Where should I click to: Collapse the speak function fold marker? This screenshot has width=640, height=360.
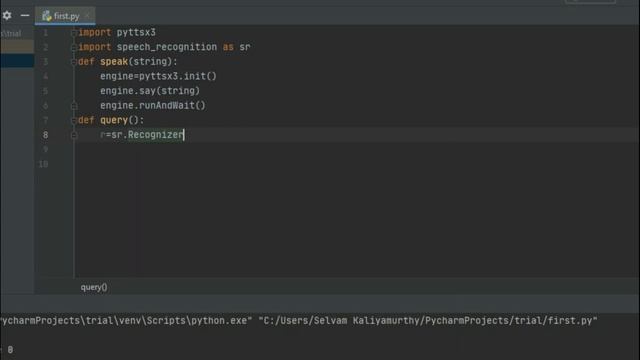[74, 62]
